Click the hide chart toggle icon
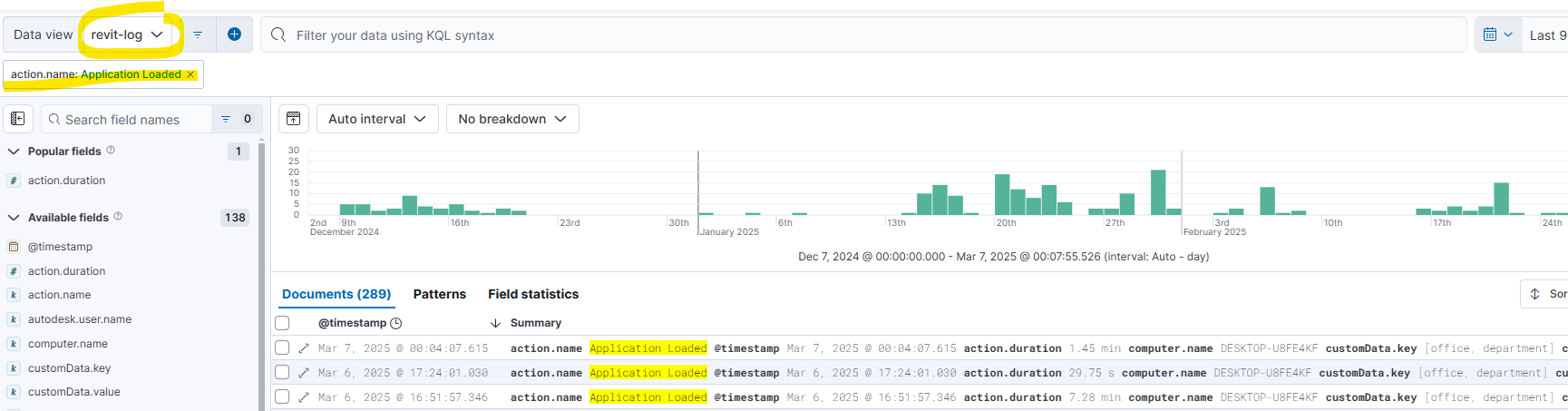Screen dimensions: 1568x411 point(293,119)
